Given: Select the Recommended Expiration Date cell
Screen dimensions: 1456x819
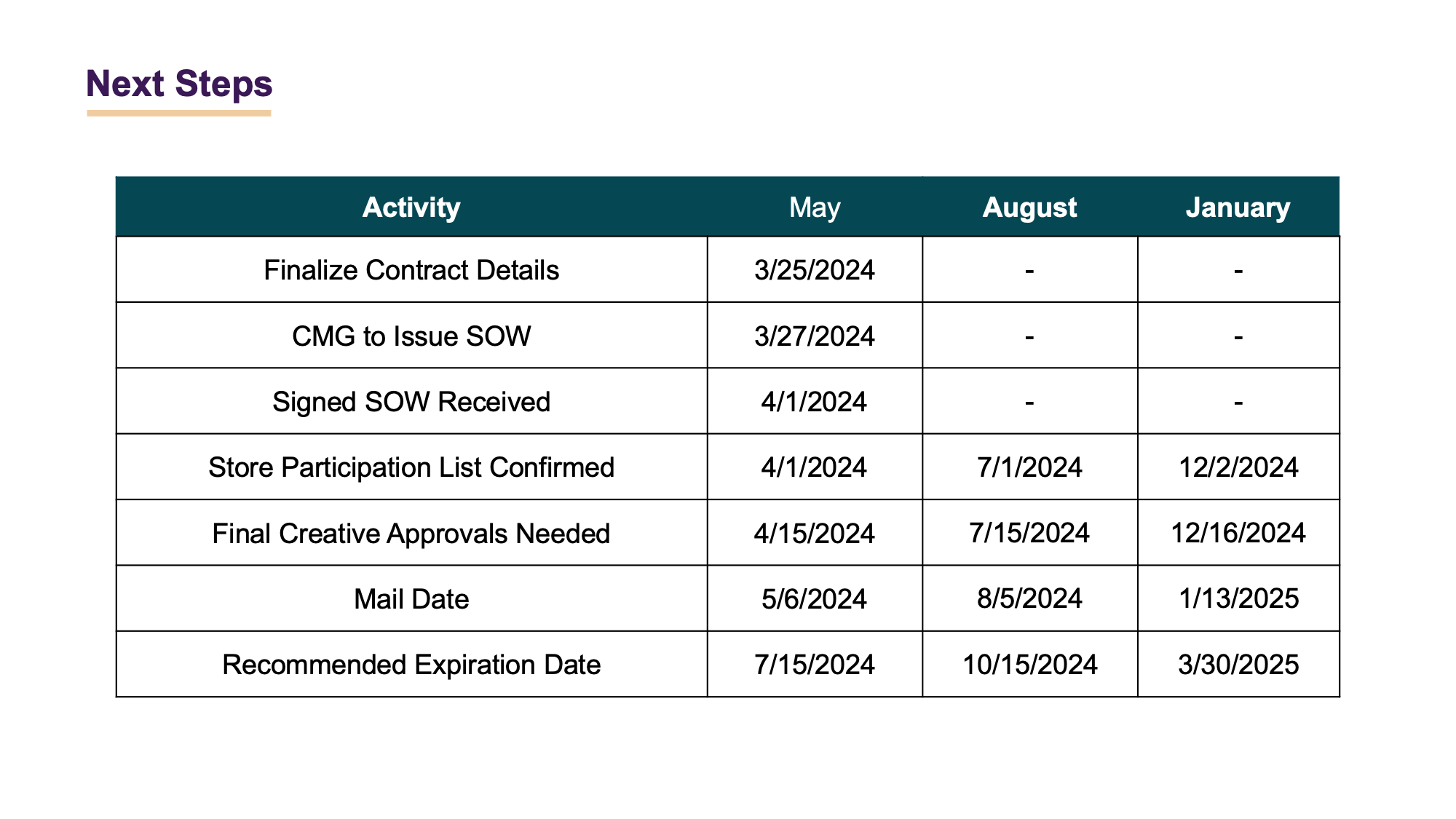Looking at the screenshot, I should (x=411, y=665).
